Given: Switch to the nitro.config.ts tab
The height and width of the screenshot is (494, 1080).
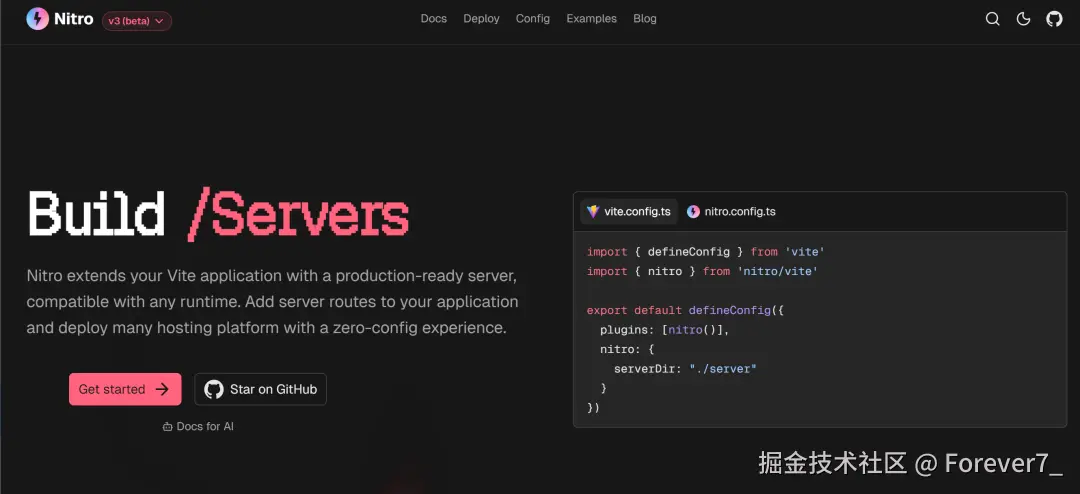Looking at the screenshot, I should pyautogui.click(x=731, y=212).
